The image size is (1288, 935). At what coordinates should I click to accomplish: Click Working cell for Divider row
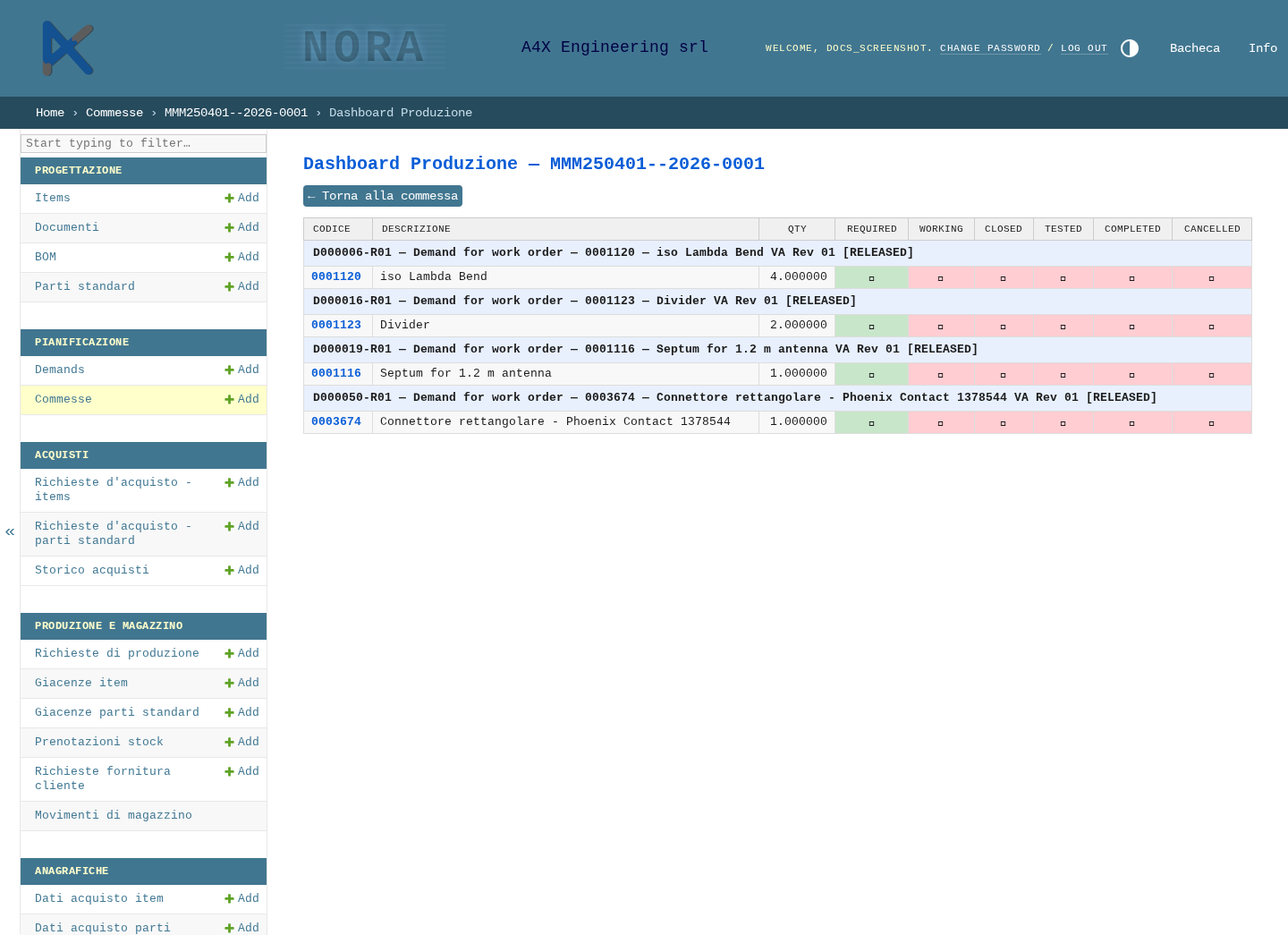click(941, 326)
